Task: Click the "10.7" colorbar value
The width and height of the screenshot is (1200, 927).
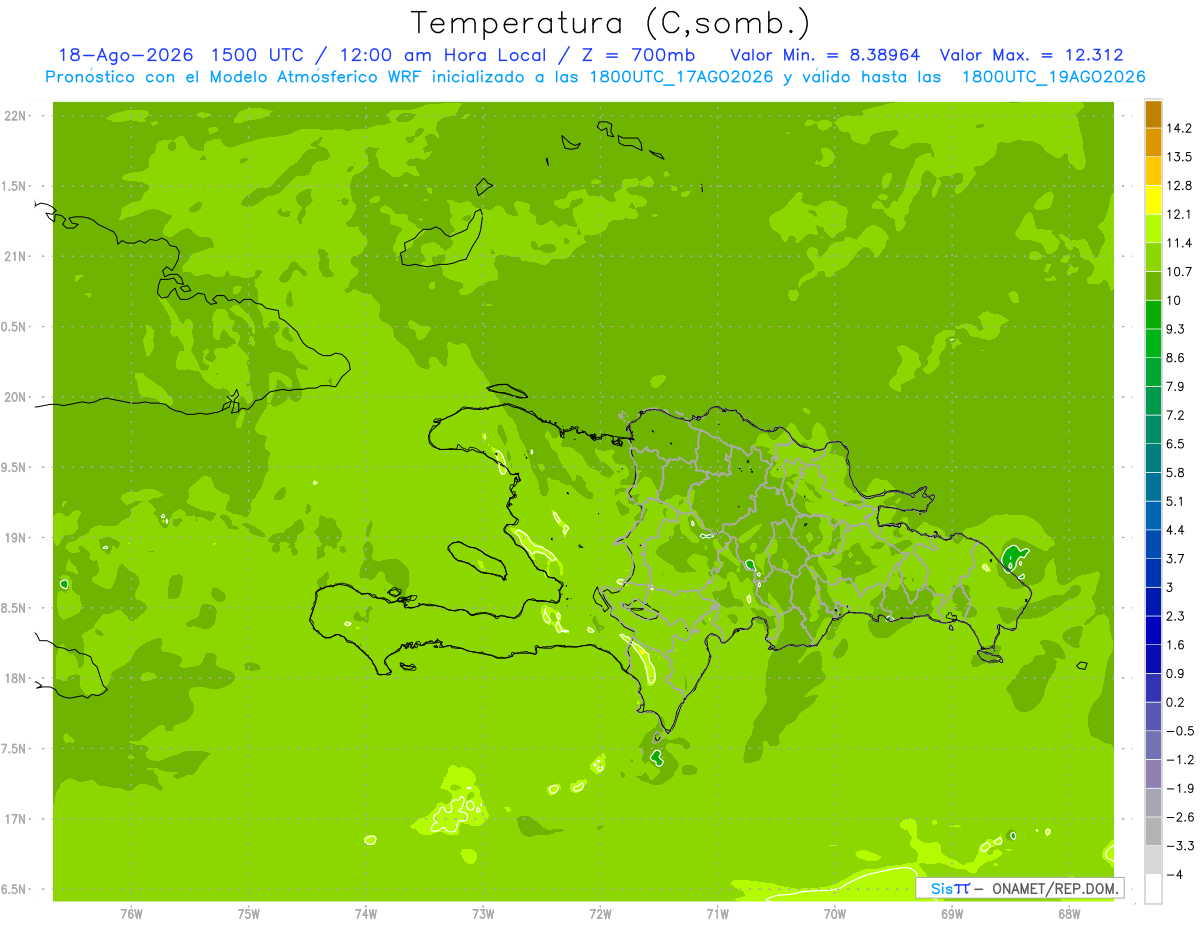Action: point(1180,271)
